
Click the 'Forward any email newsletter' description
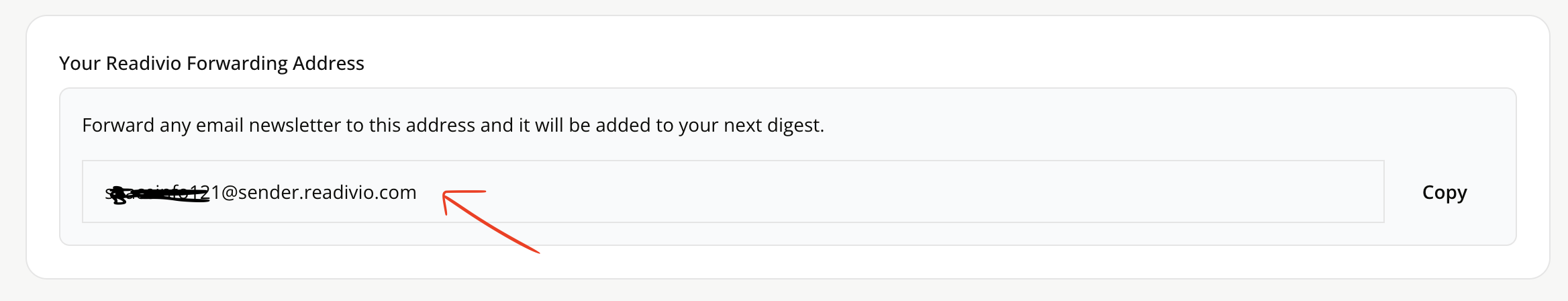tap(453, 126)
